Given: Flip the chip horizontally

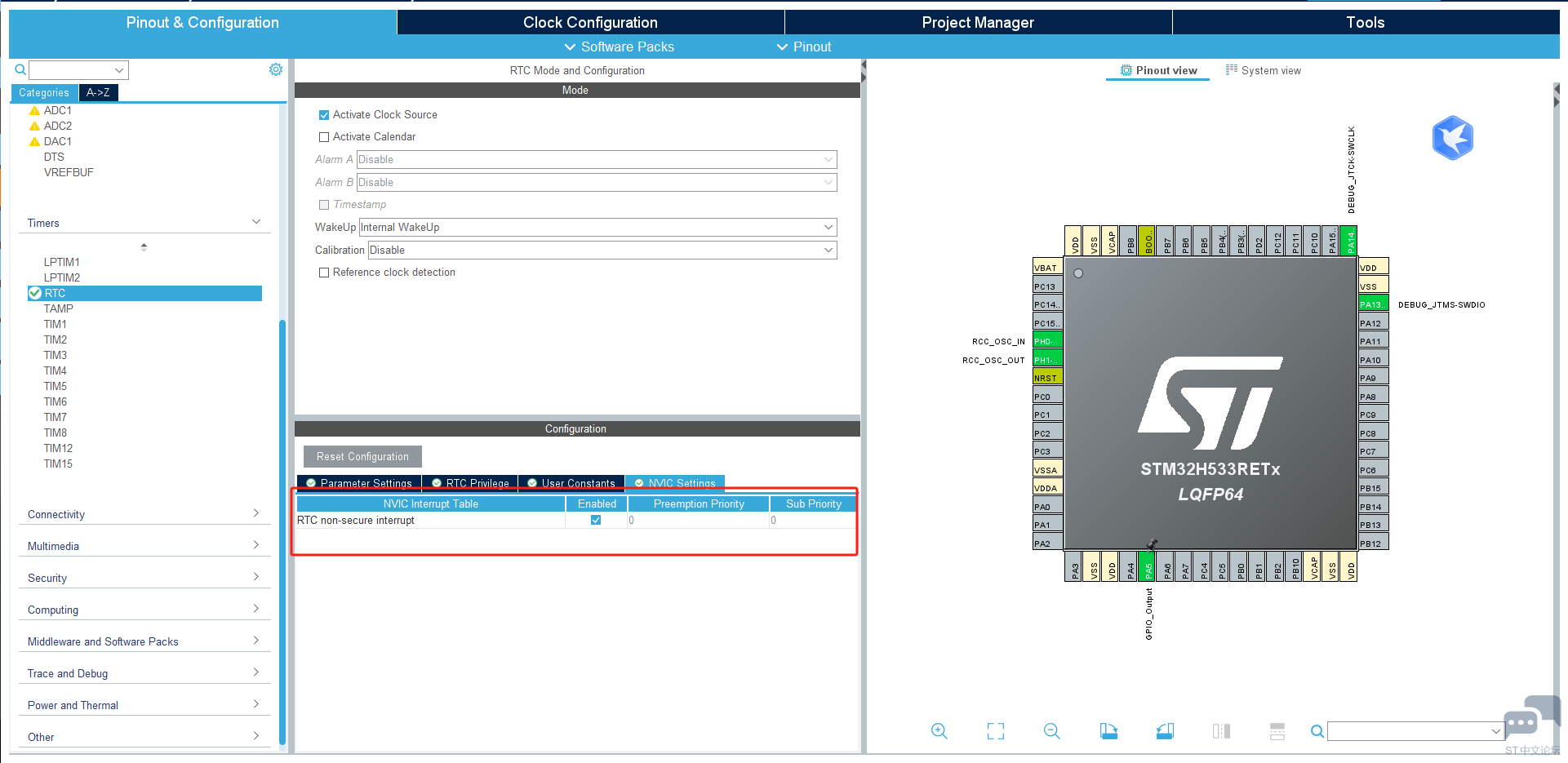Looking at the screenshot, I should [1221, 731].
